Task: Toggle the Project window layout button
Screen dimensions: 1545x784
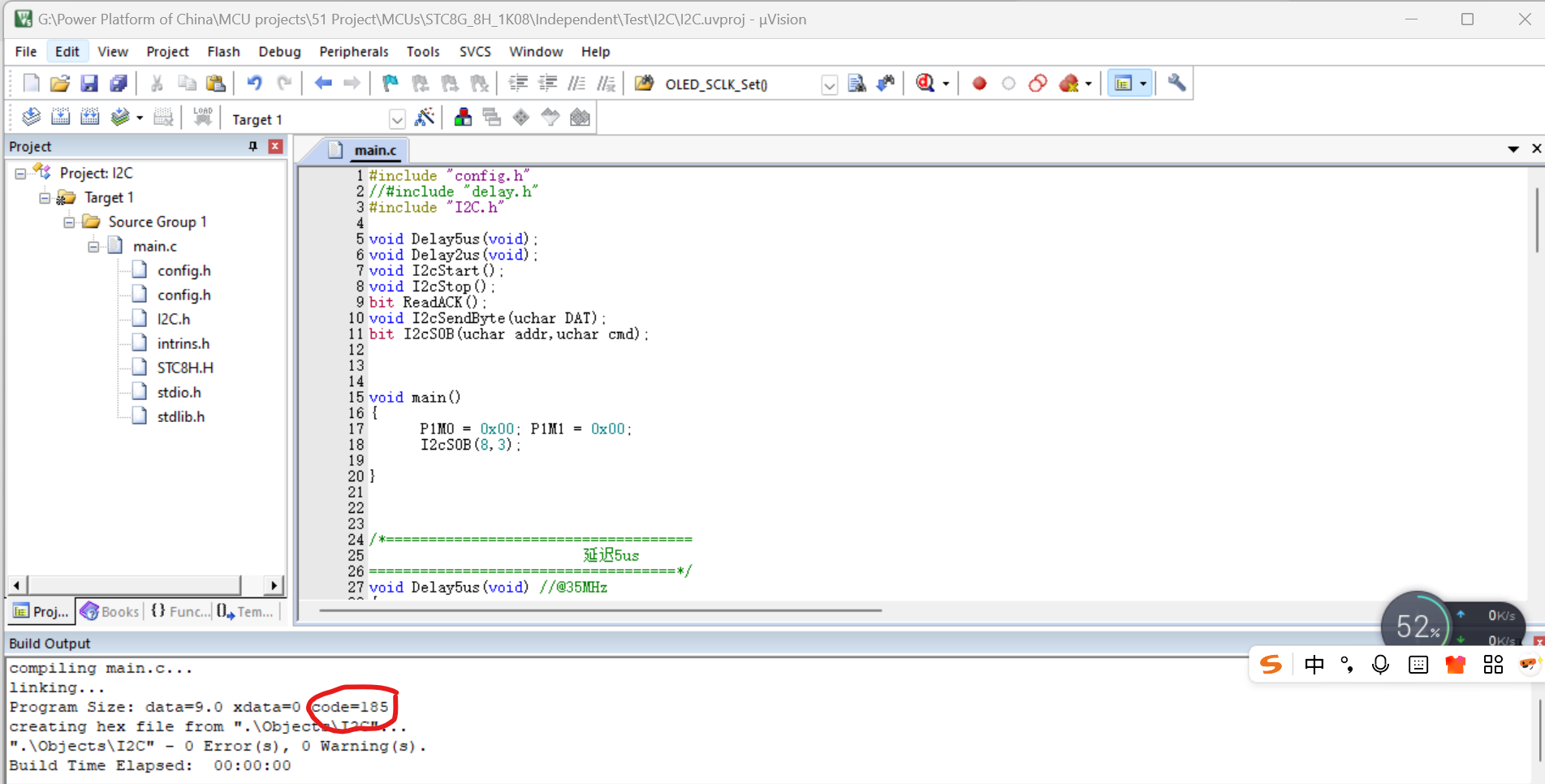Action: click(x=1124, y=84)
